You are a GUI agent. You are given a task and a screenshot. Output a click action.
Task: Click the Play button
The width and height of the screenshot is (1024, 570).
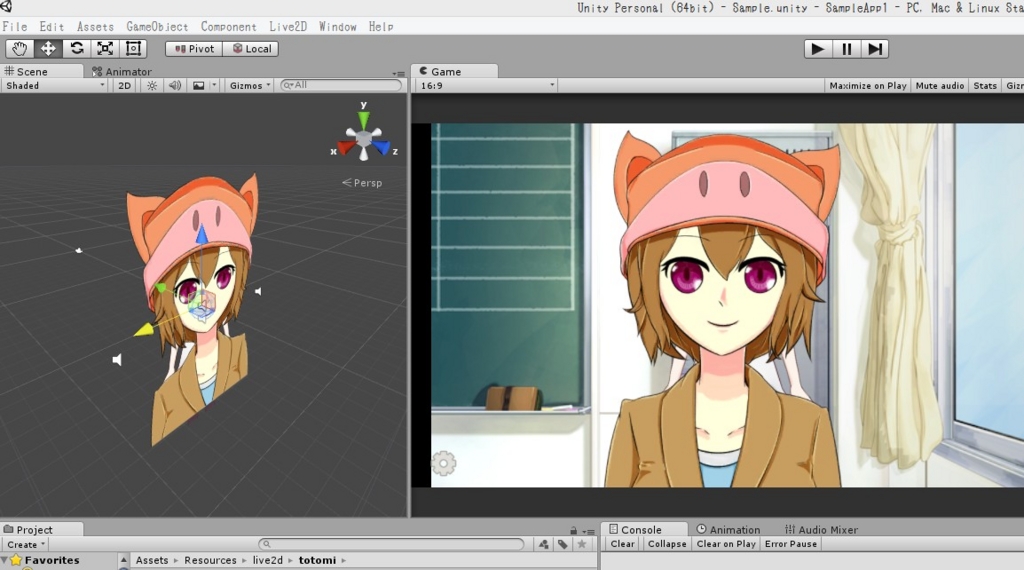click(x=818, y=49)
